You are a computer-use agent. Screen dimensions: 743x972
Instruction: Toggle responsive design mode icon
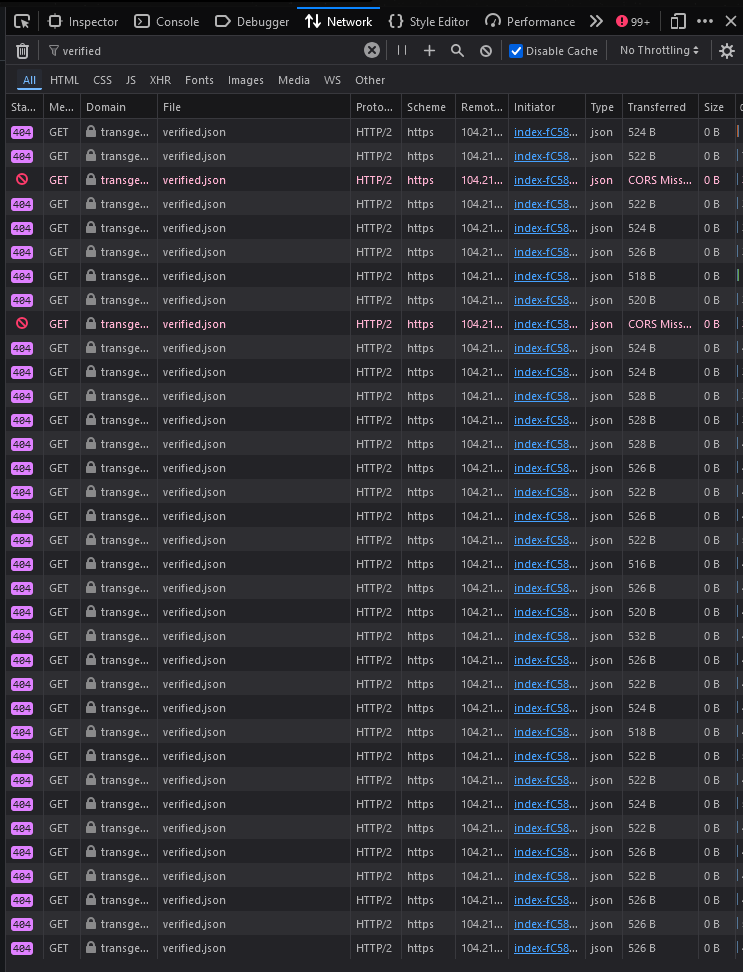(x=678, y=22)
